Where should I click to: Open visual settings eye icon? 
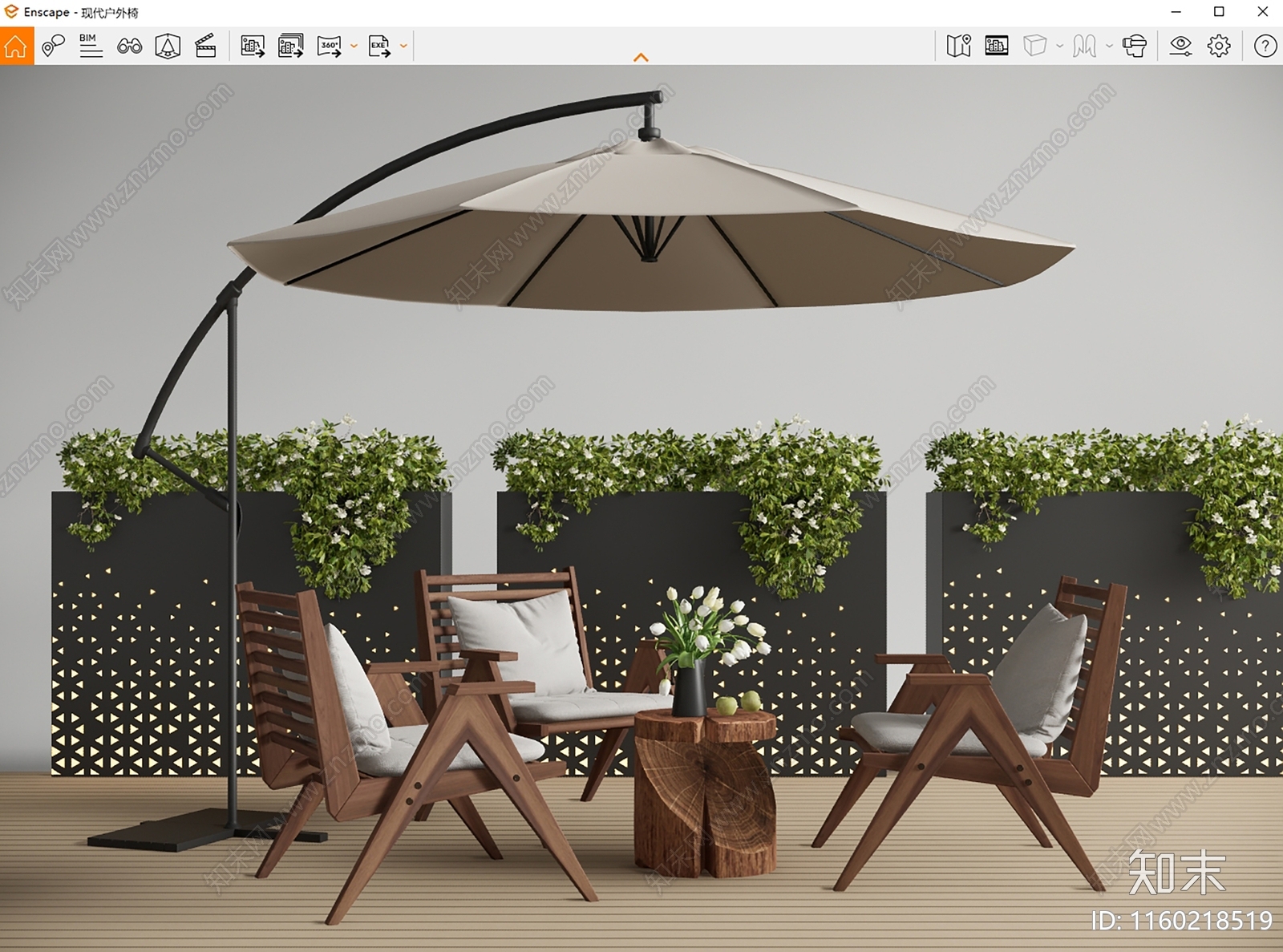1180,47
